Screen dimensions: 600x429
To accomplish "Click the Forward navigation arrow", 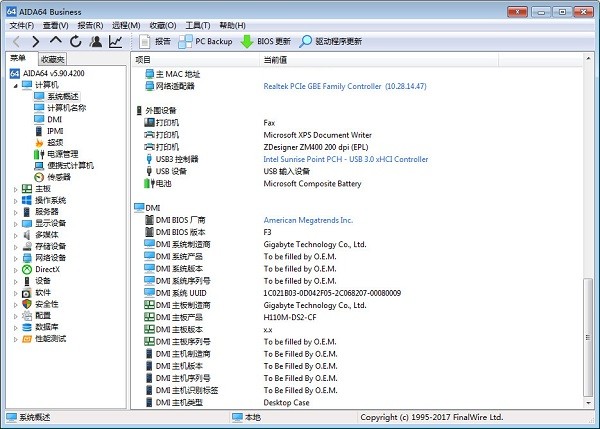I will point(35,42).
